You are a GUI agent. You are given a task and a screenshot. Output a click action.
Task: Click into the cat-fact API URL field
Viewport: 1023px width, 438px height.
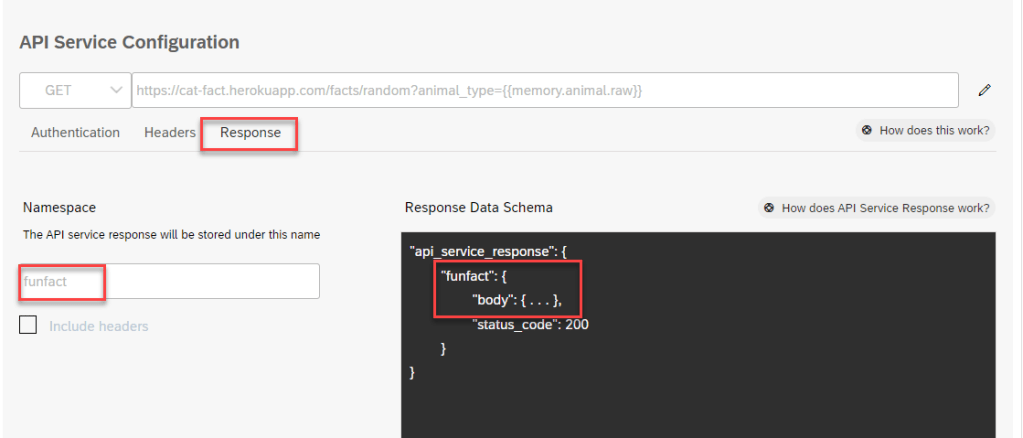point(545,90)
